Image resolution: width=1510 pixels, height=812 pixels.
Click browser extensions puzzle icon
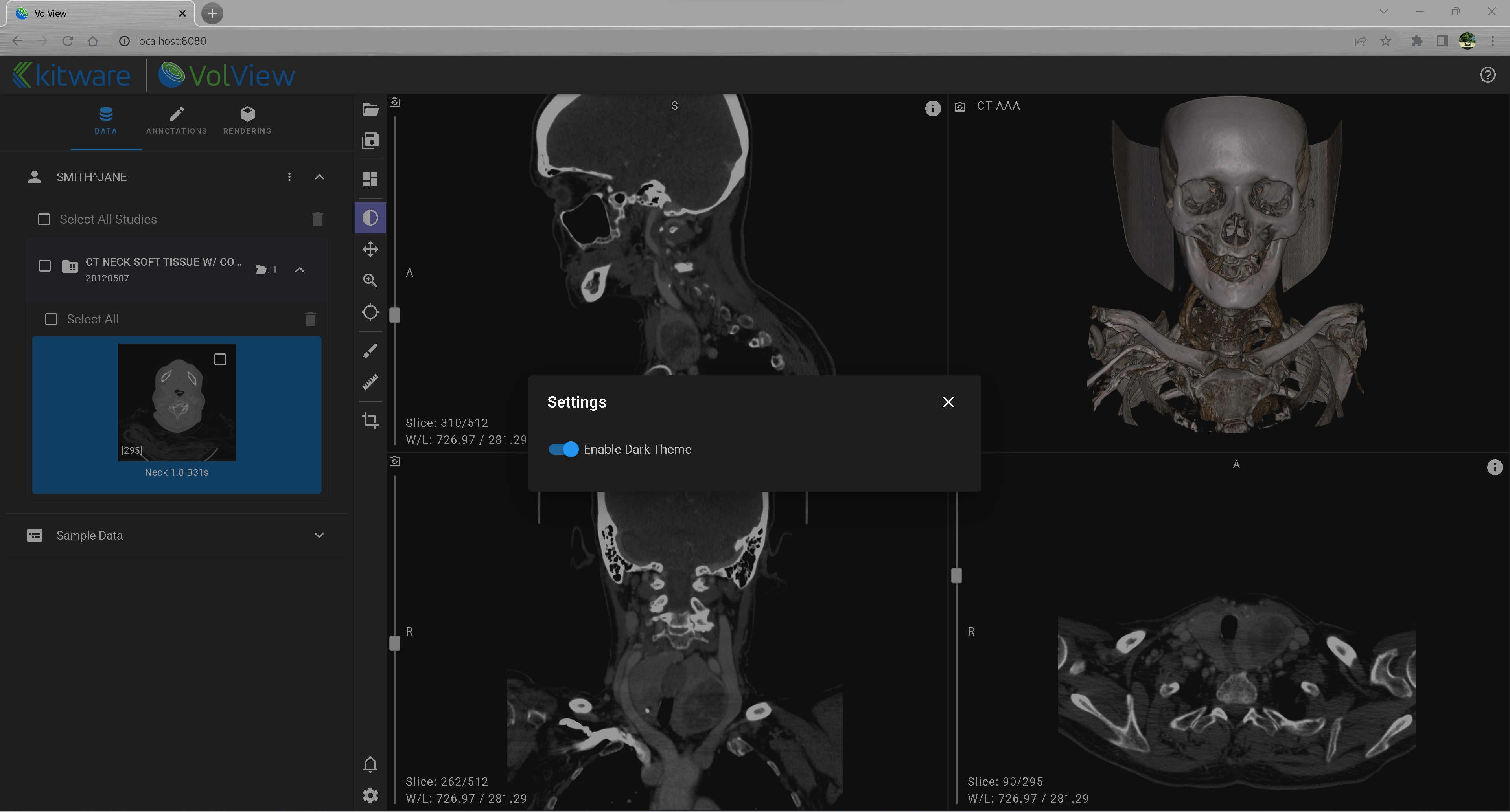(1416, 41)
